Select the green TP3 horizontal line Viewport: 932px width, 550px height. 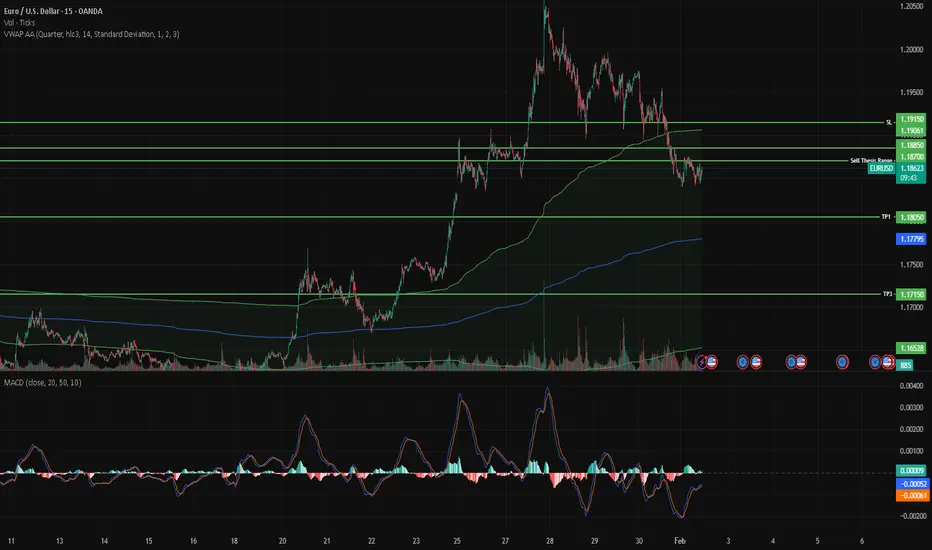click(440, 294)
